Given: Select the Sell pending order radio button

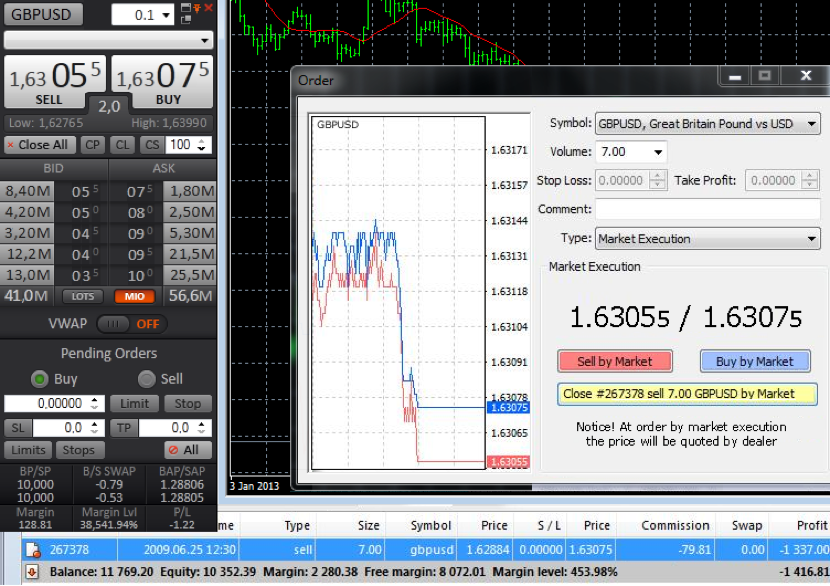Looking at the screenshot, I should pyautogui.click(x=147, y=379).
